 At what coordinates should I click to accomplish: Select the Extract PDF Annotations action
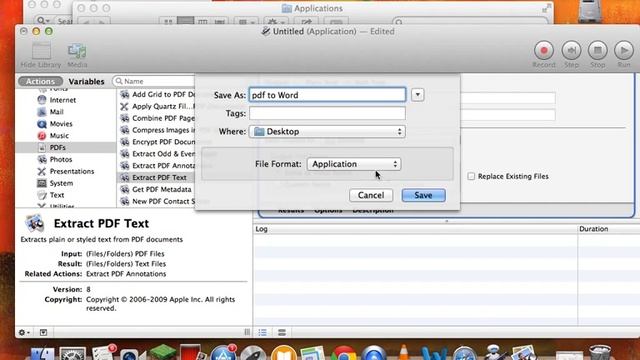157,165
